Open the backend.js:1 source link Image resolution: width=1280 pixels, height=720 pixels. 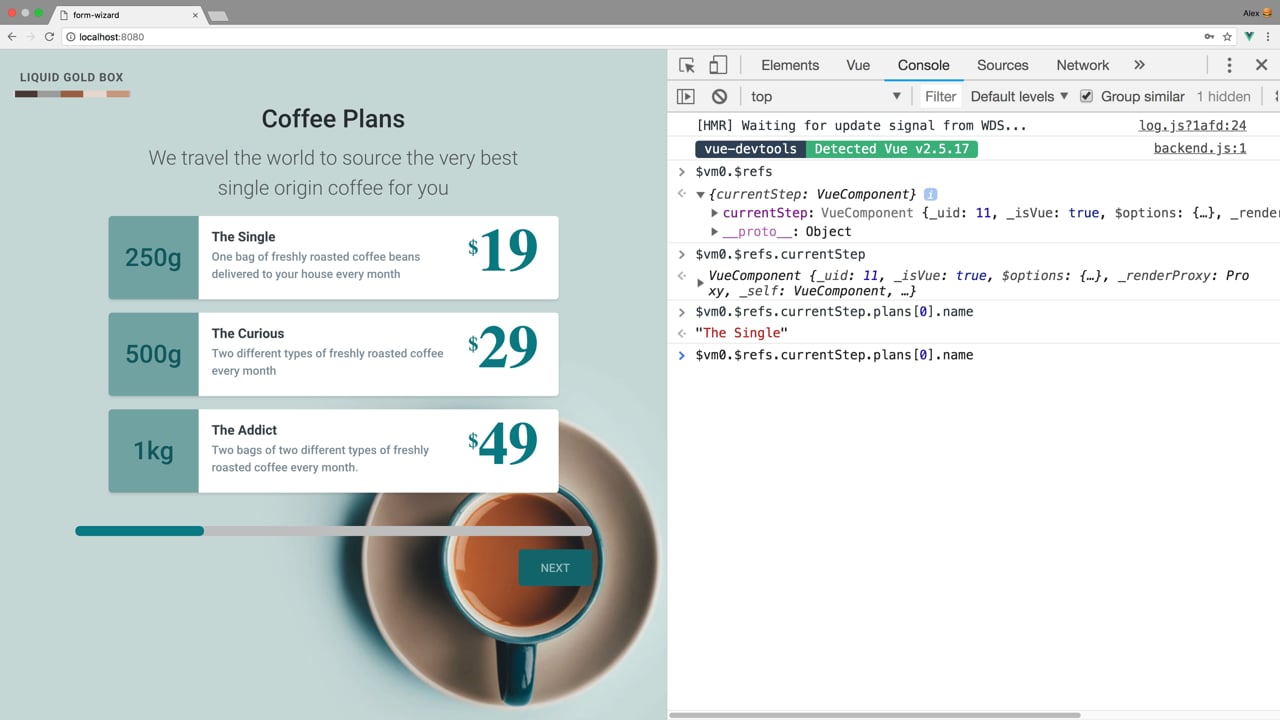pyautogui.click(x=1199, y=148)
